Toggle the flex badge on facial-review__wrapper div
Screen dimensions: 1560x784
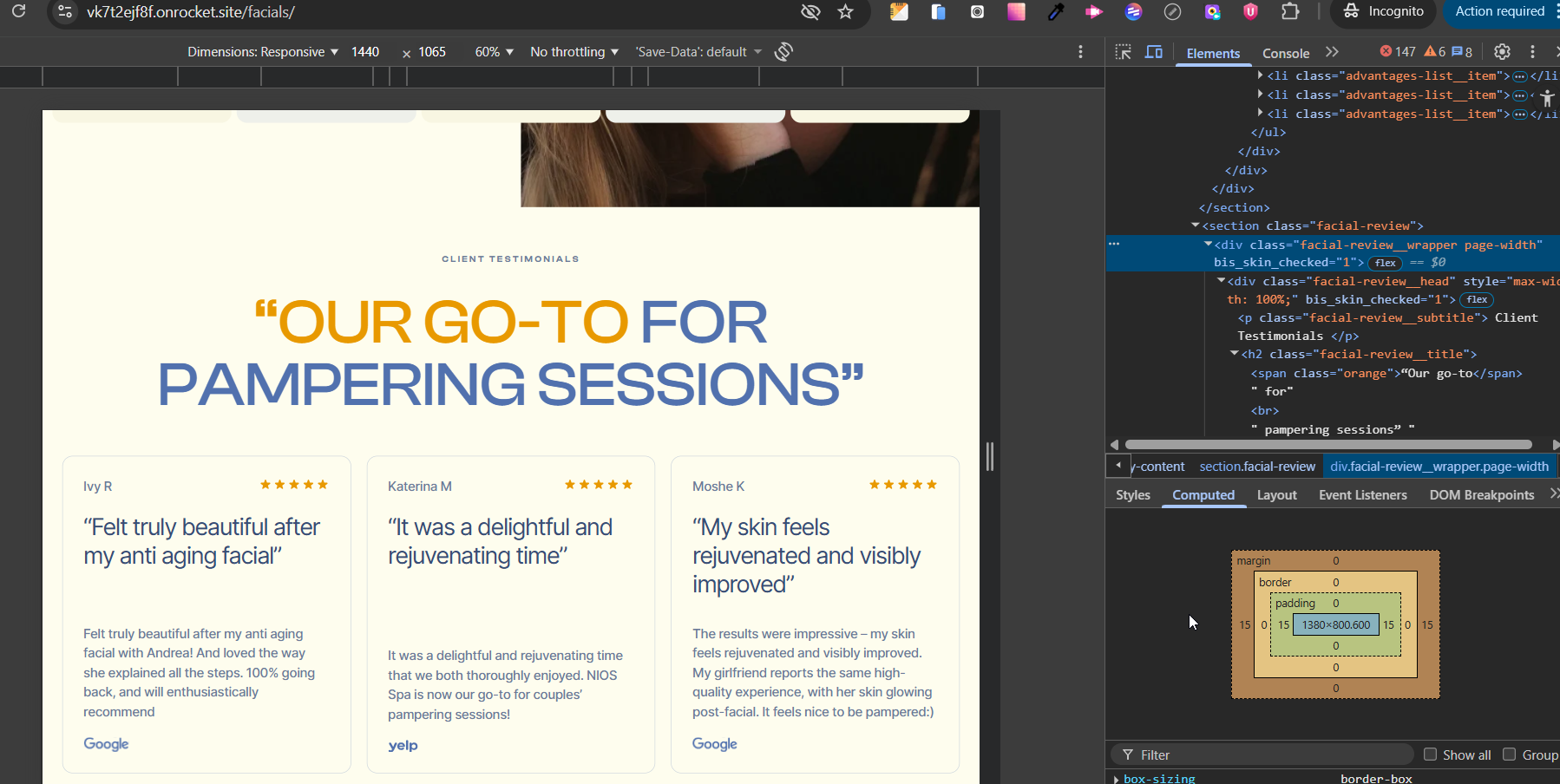point(1386,263)
